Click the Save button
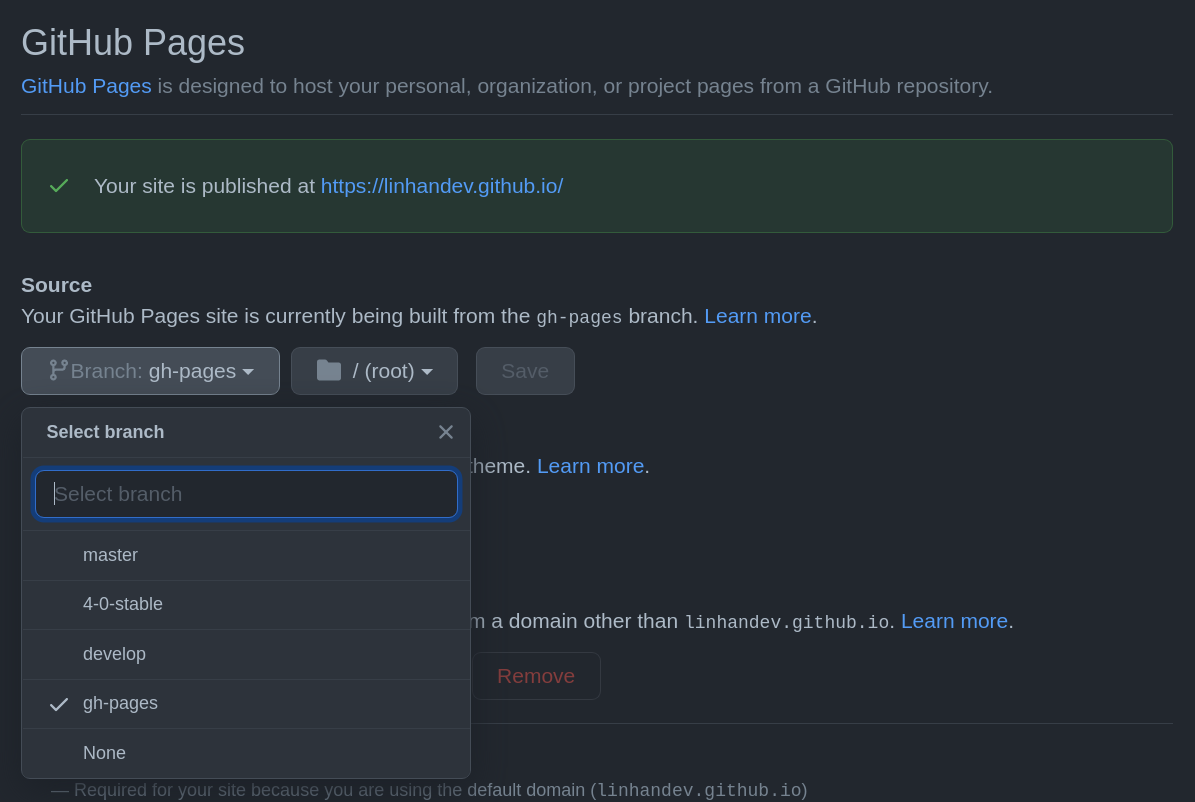This screenshot has width=1195, height=802. tap(525, 371)
